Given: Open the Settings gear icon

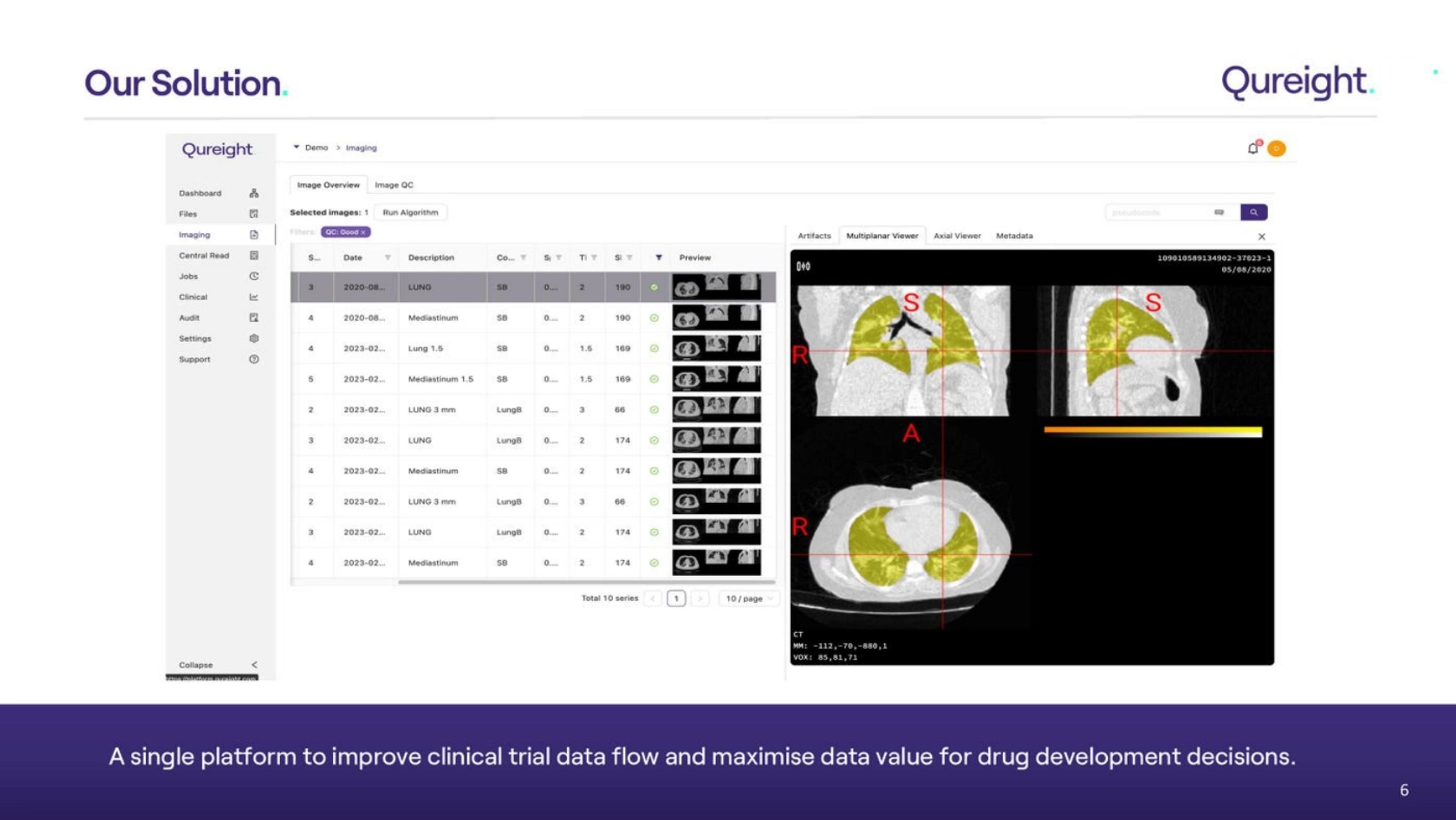Looking at the screenshot, I should point(254,338).
